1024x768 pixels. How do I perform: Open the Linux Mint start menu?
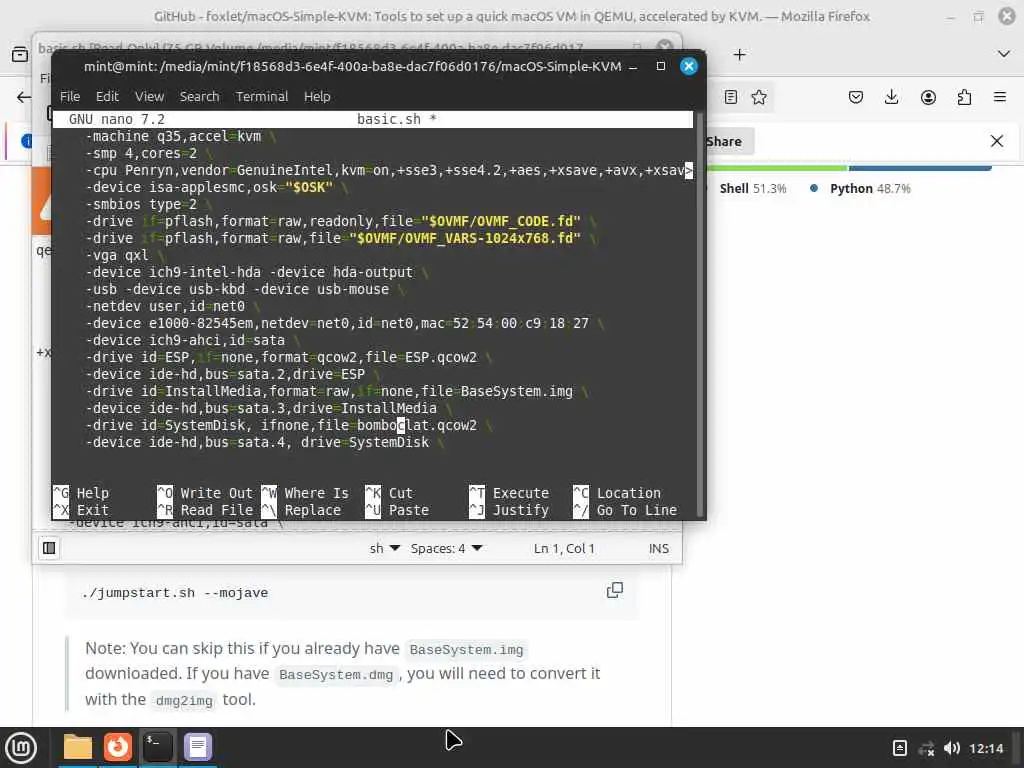tap(22, 747)
